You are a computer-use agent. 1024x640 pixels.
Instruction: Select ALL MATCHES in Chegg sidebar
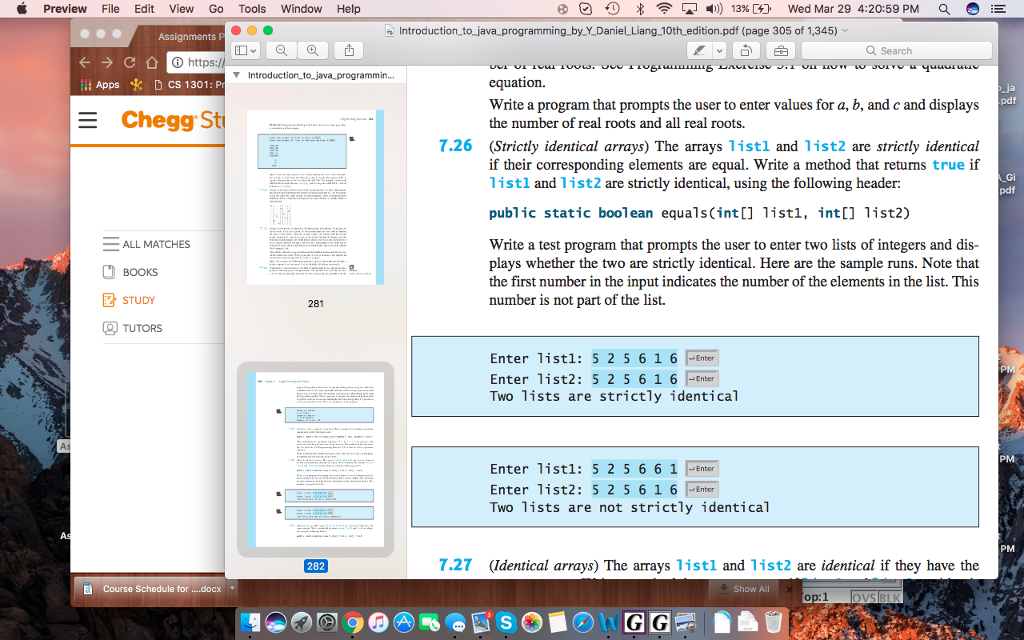tap(146, 244)
